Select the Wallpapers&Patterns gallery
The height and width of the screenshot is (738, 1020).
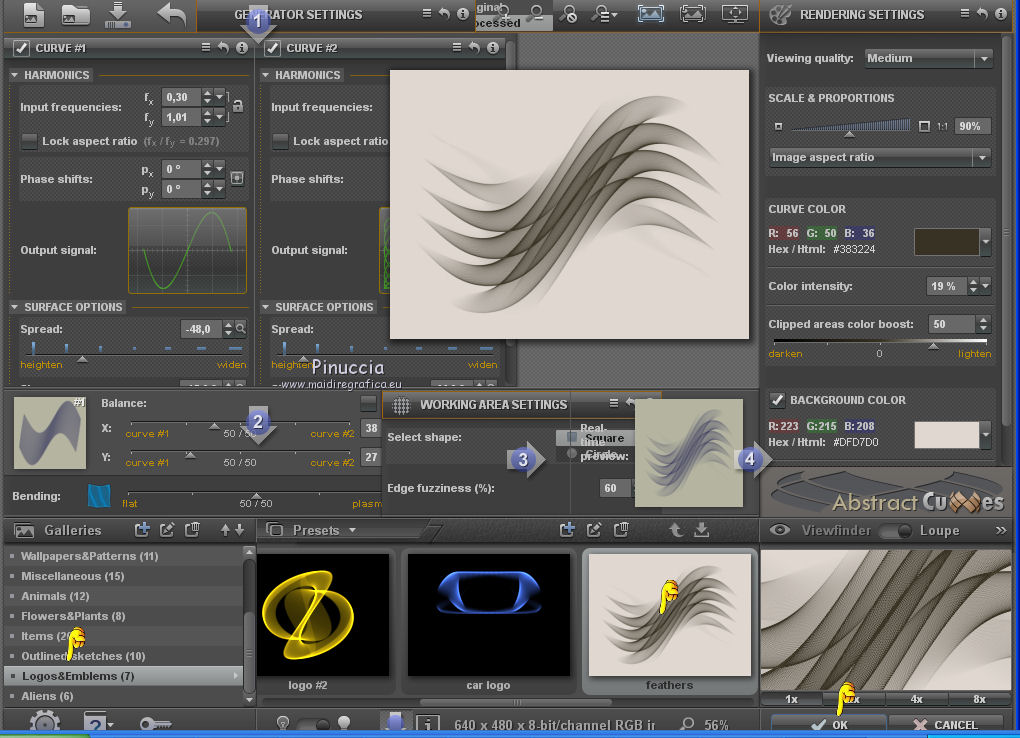[x=89, y=556]
